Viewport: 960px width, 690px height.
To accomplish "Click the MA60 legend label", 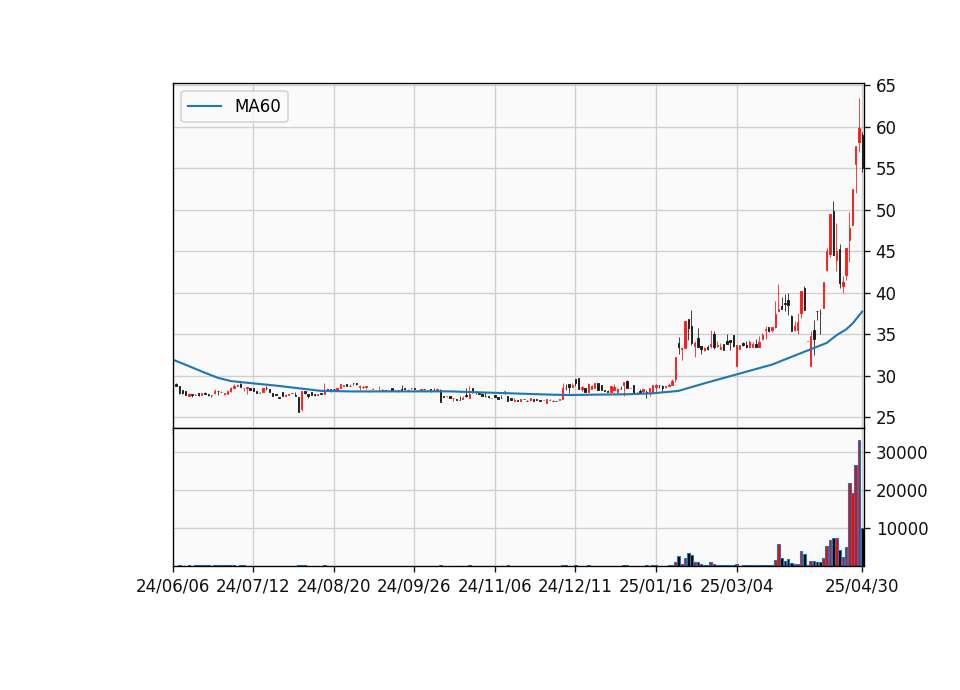I will click(257, 106).
